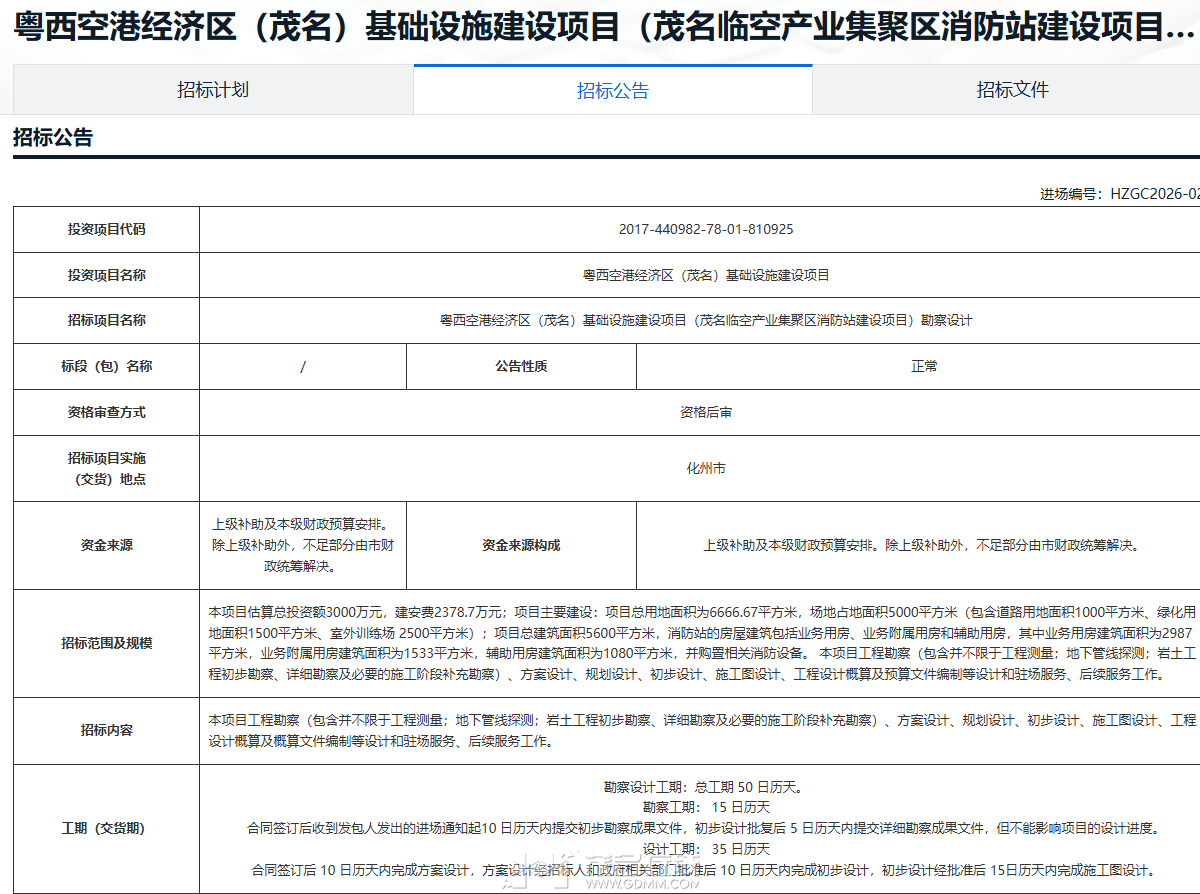Image resolution: width=1200 pixels, height=894 pixels.
Task: Click the paragraph starting 本项目估算总投资额3000万元
Action: click(x=703, y=643)
